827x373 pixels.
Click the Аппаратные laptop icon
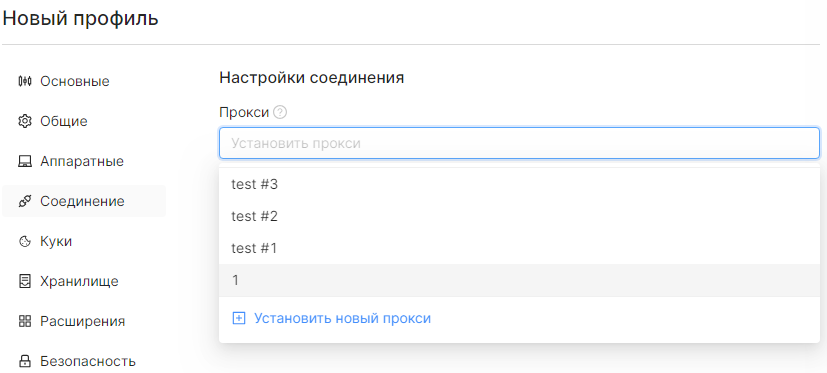[x=25, y=161]
